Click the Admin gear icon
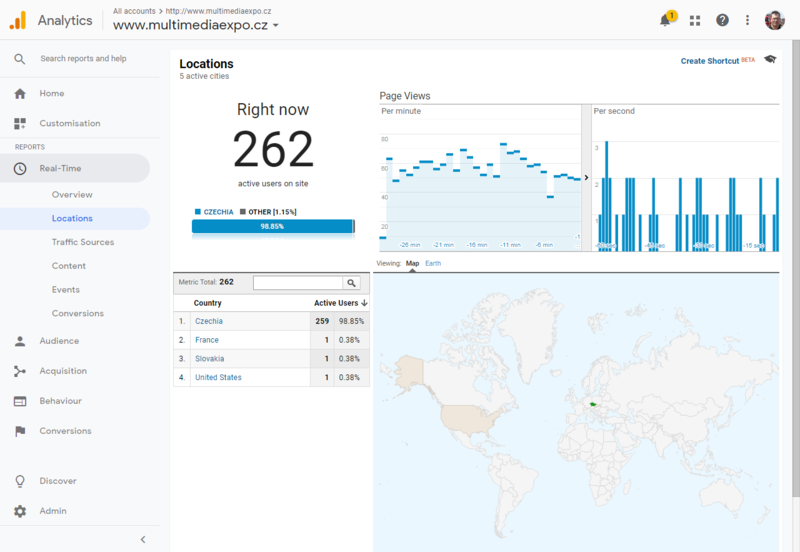 pos(20,511)
